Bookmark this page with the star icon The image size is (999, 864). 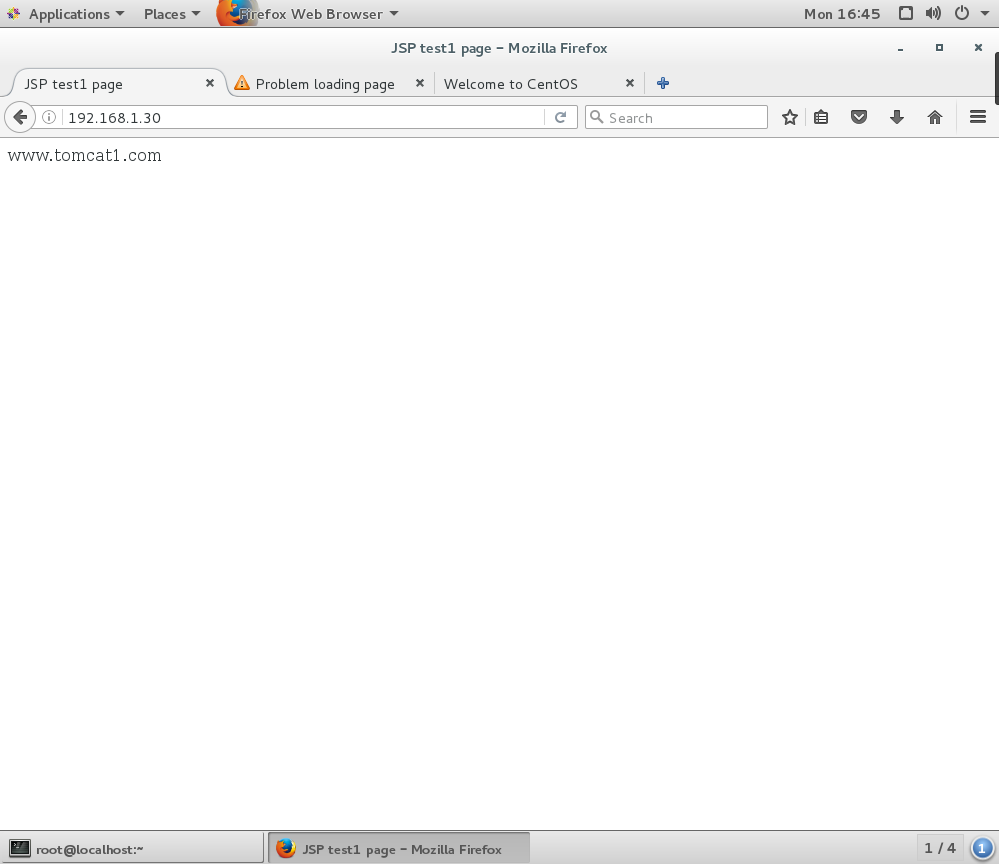coord(789,117)
